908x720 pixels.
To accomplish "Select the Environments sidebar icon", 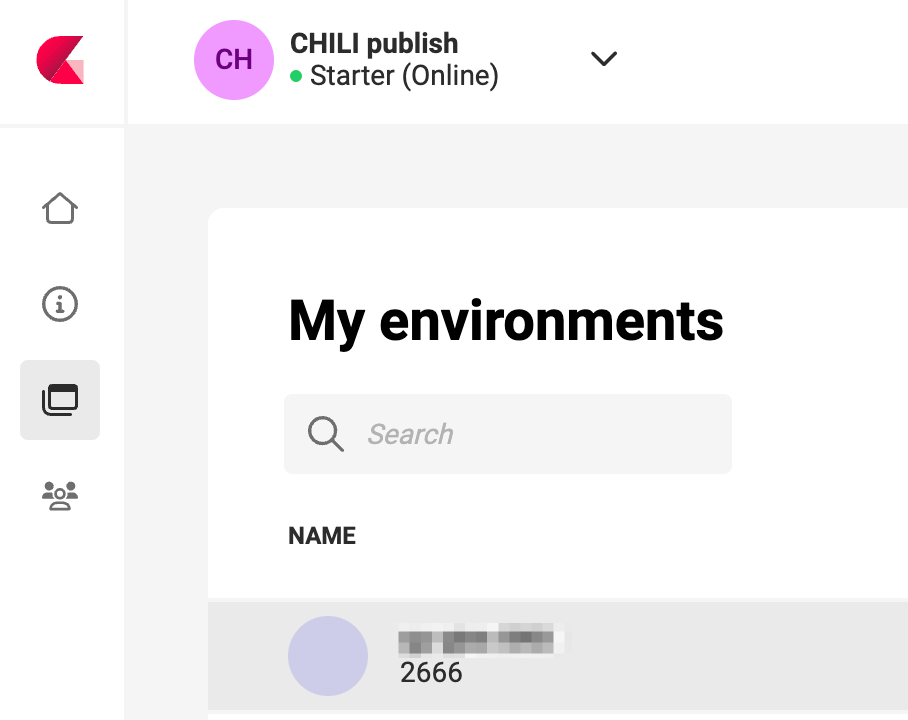I will click(x=60, y=400).
